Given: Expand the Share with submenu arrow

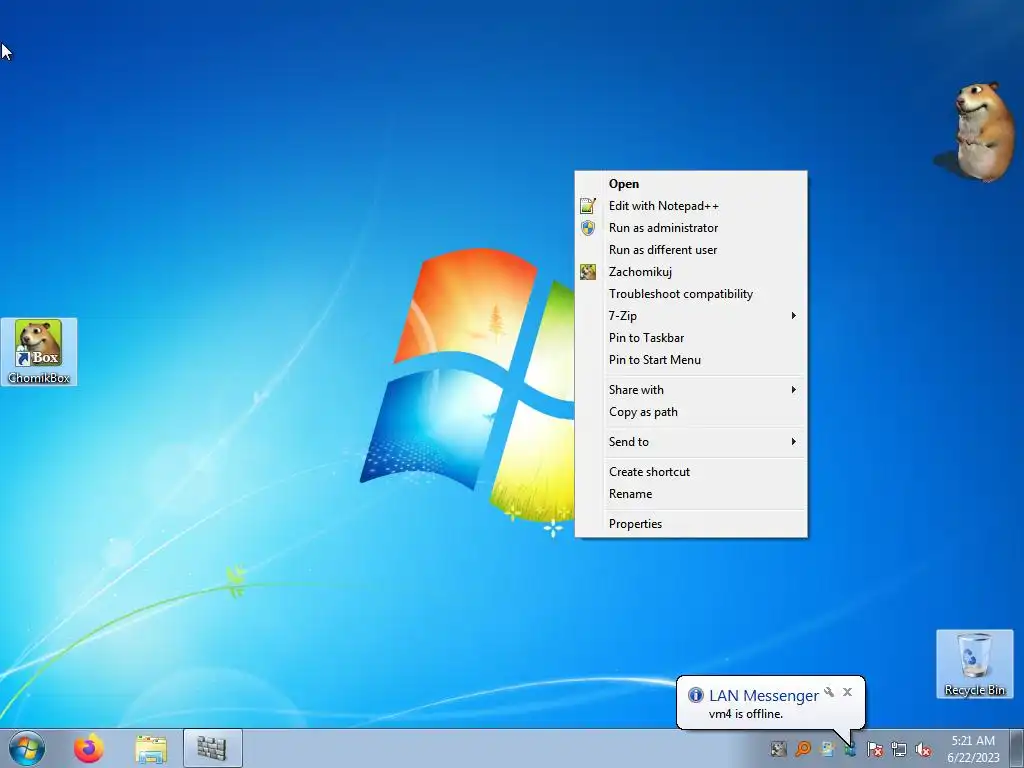Looking at the screenshot, I should click(793, 390).
